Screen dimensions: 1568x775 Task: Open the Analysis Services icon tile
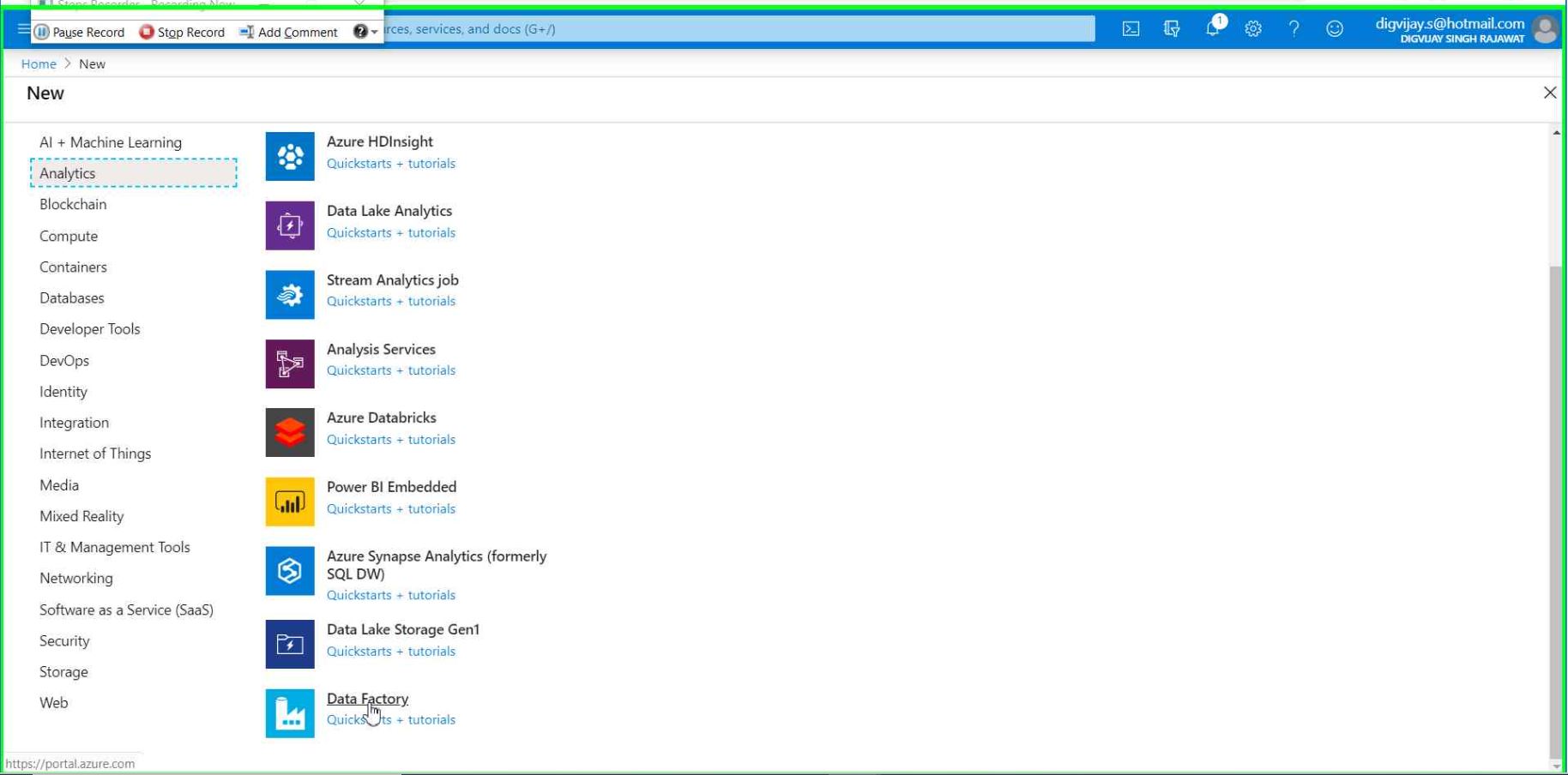point(290,363)
